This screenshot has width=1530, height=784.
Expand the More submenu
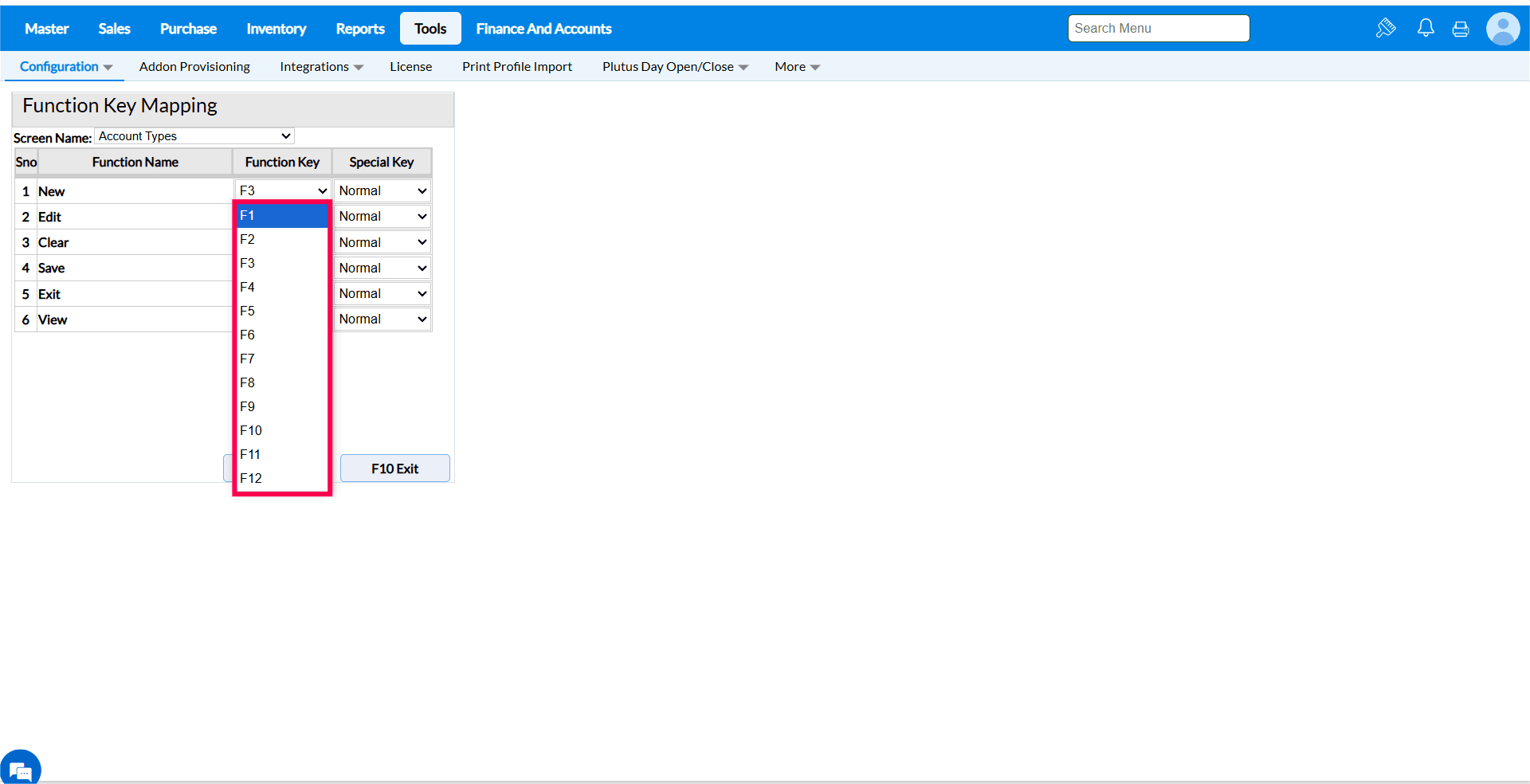point(797,67)
